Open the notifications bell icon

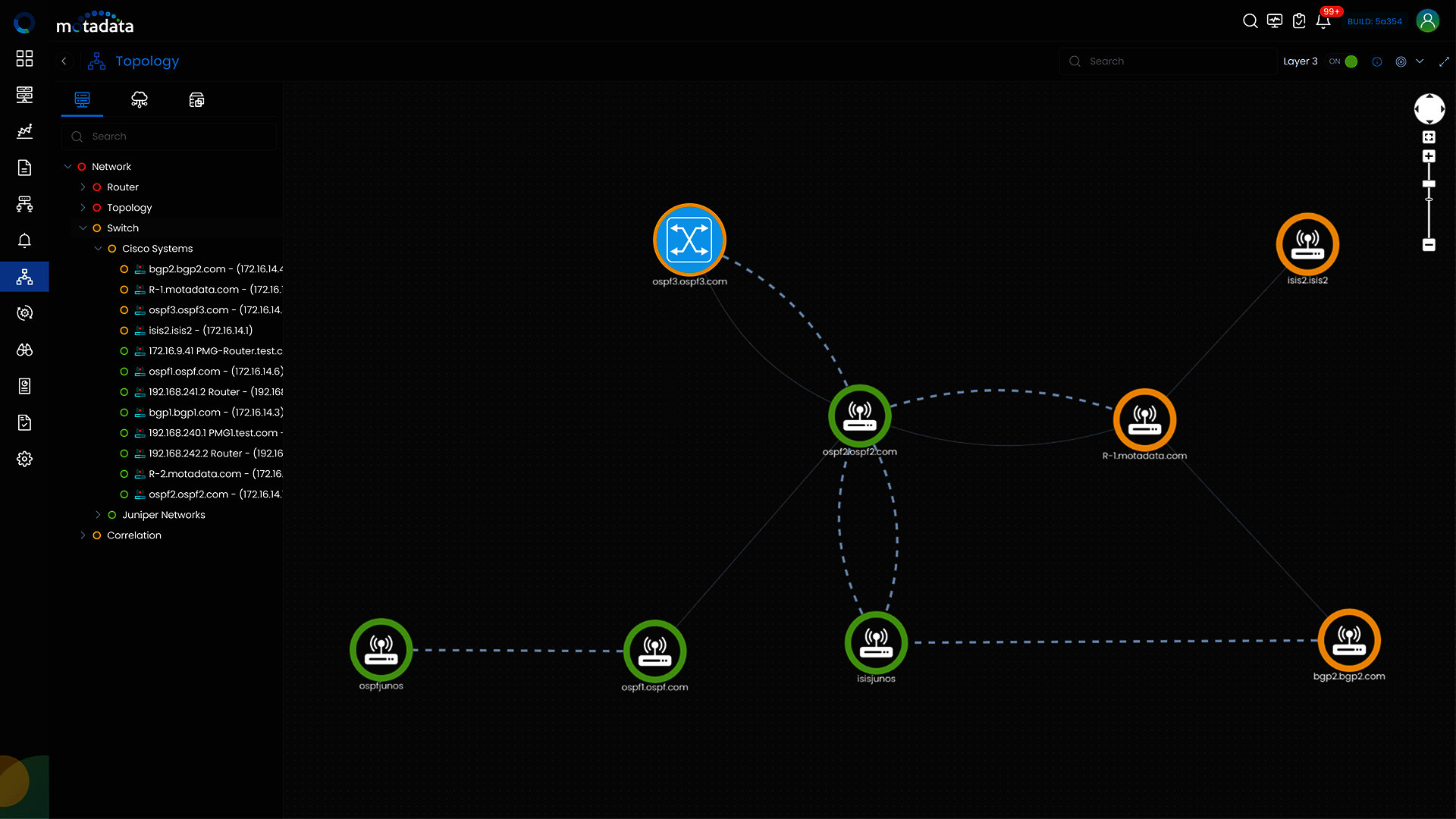[1323, 21]
